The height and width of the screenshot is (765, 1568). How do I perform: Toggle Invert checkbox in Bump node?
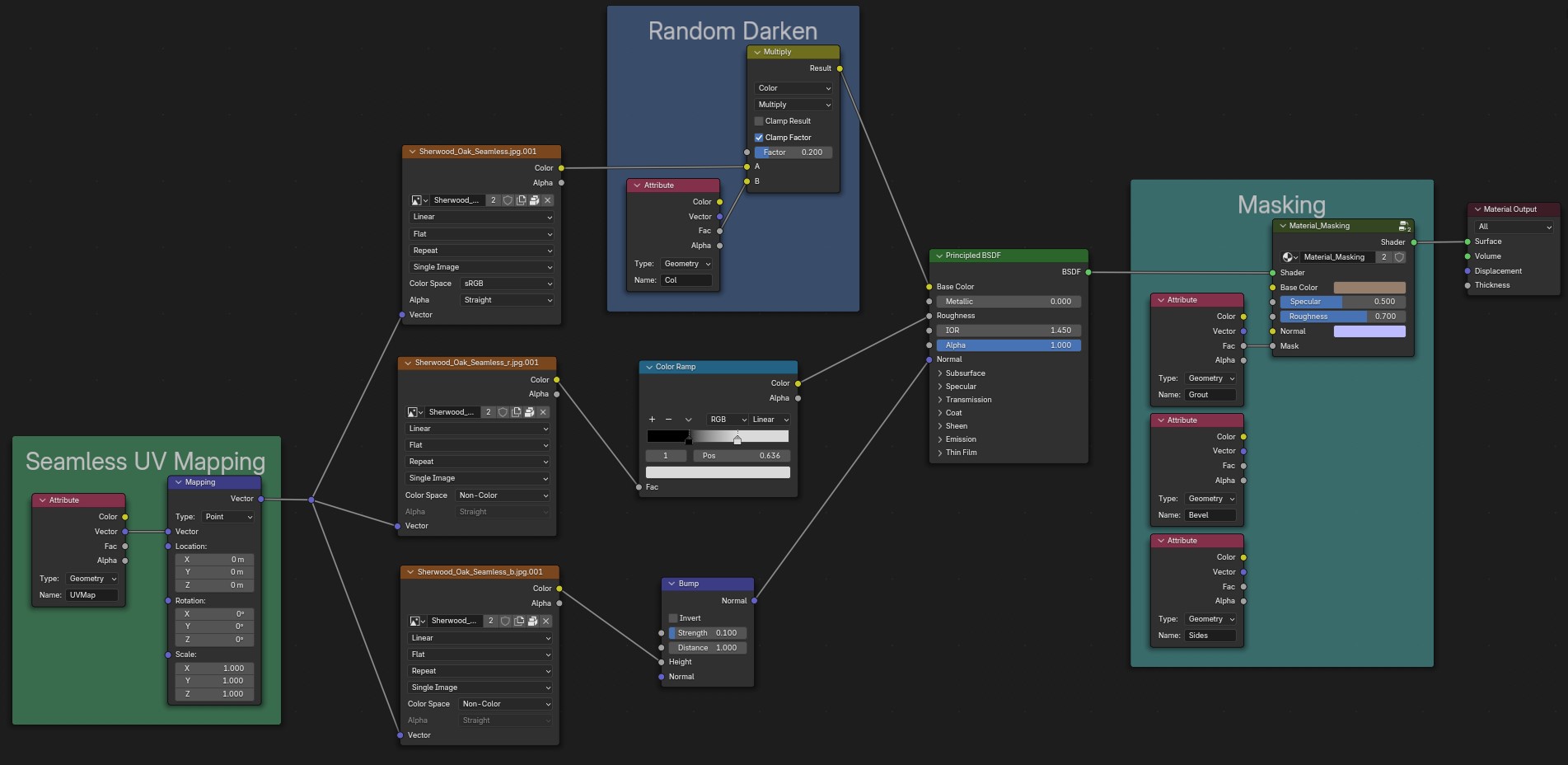coord(673,618)
